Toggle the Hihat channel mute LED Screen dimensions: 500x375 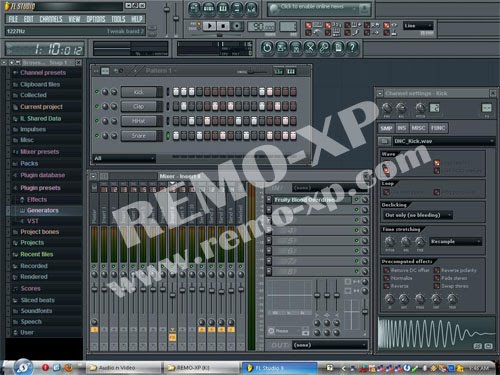click(x=97, y=121)
